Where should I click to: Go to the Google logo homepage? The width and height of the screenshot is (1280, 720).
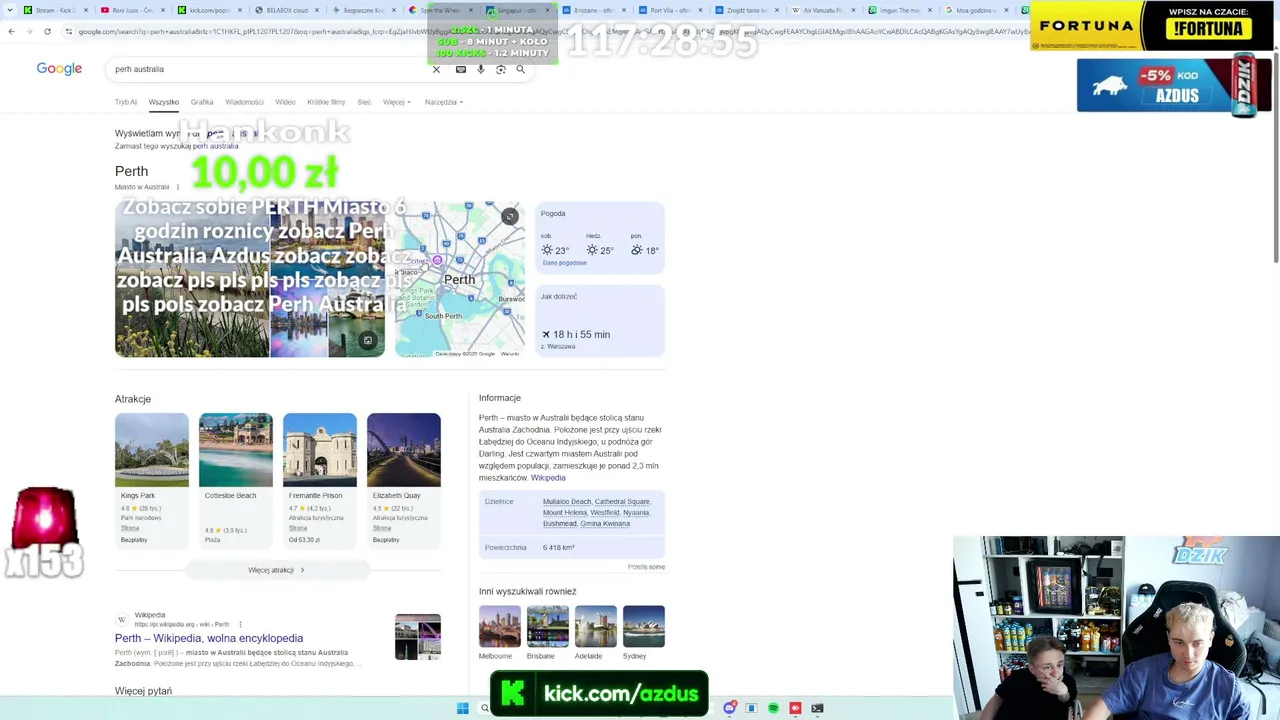tap(59, 69)
